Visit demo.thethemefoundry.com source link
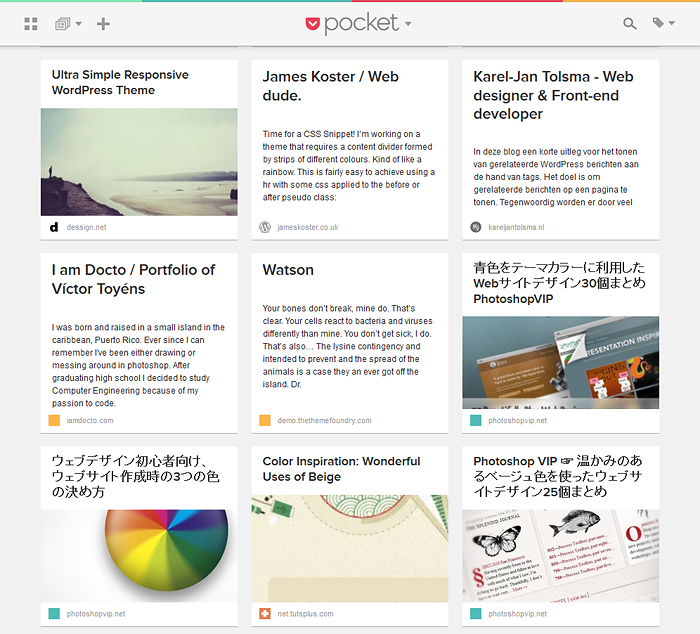Image resolution: width=700 pixels, height=634 pixels. click(x=324, y=421)
